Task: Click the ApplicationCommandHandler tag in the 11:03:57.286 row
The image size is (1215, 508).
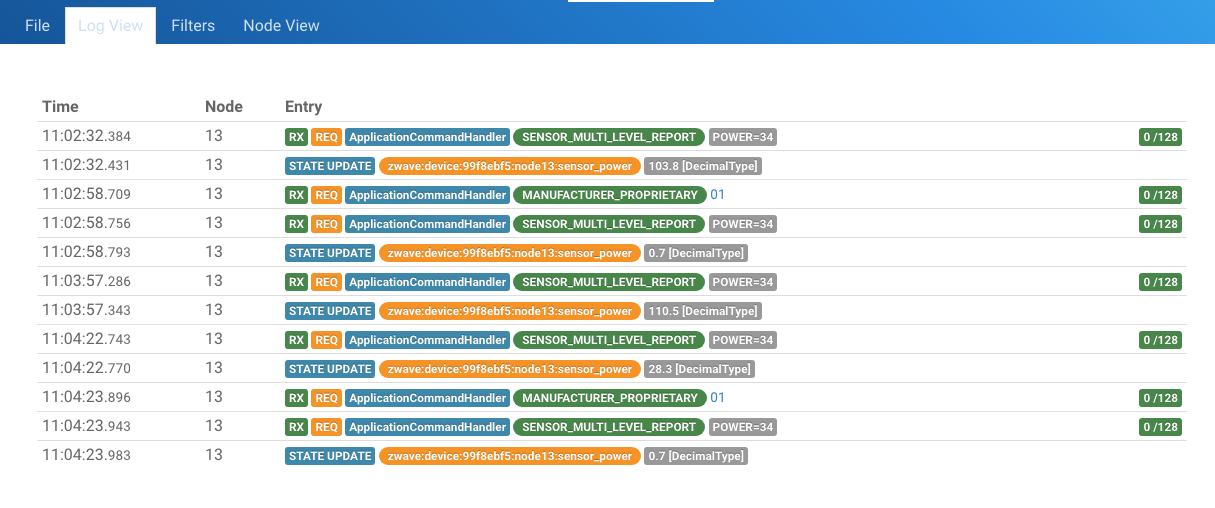Action: point(427,282)
